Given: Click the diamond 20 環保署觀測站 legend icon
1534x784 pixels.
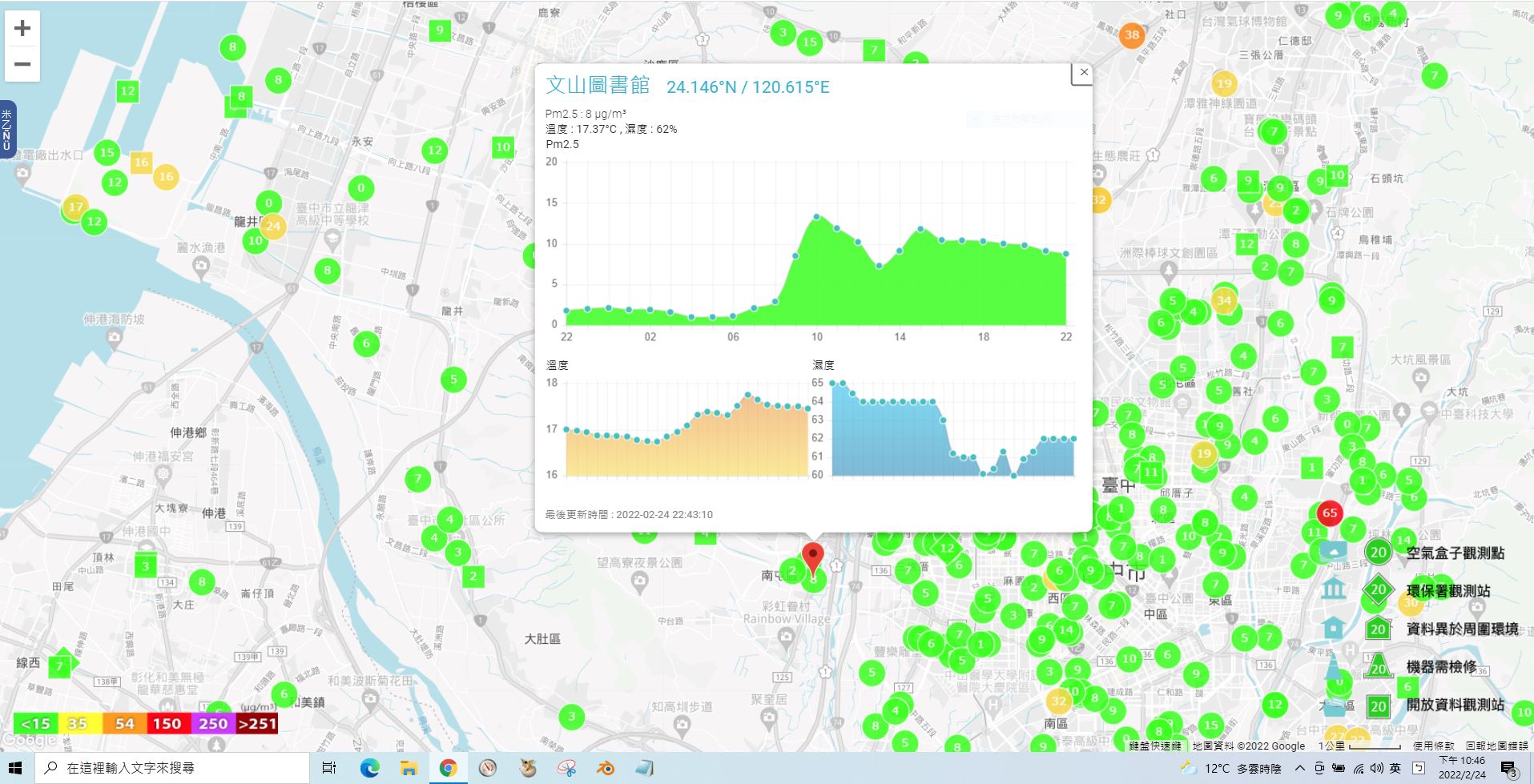Looking at the screenshot, I should pos(1378,590).
